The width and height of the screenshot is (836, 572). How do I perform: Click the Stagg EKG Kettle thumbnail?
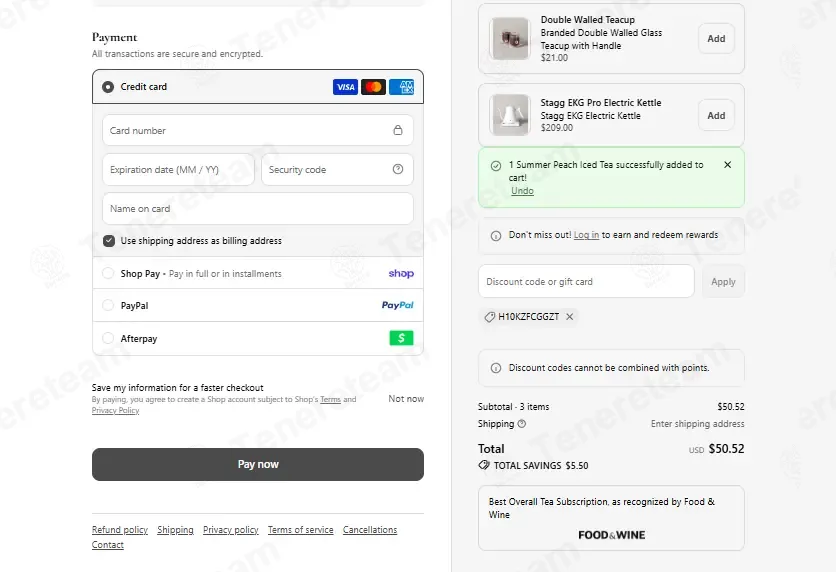pyautogui.click(x=510, y=115)
